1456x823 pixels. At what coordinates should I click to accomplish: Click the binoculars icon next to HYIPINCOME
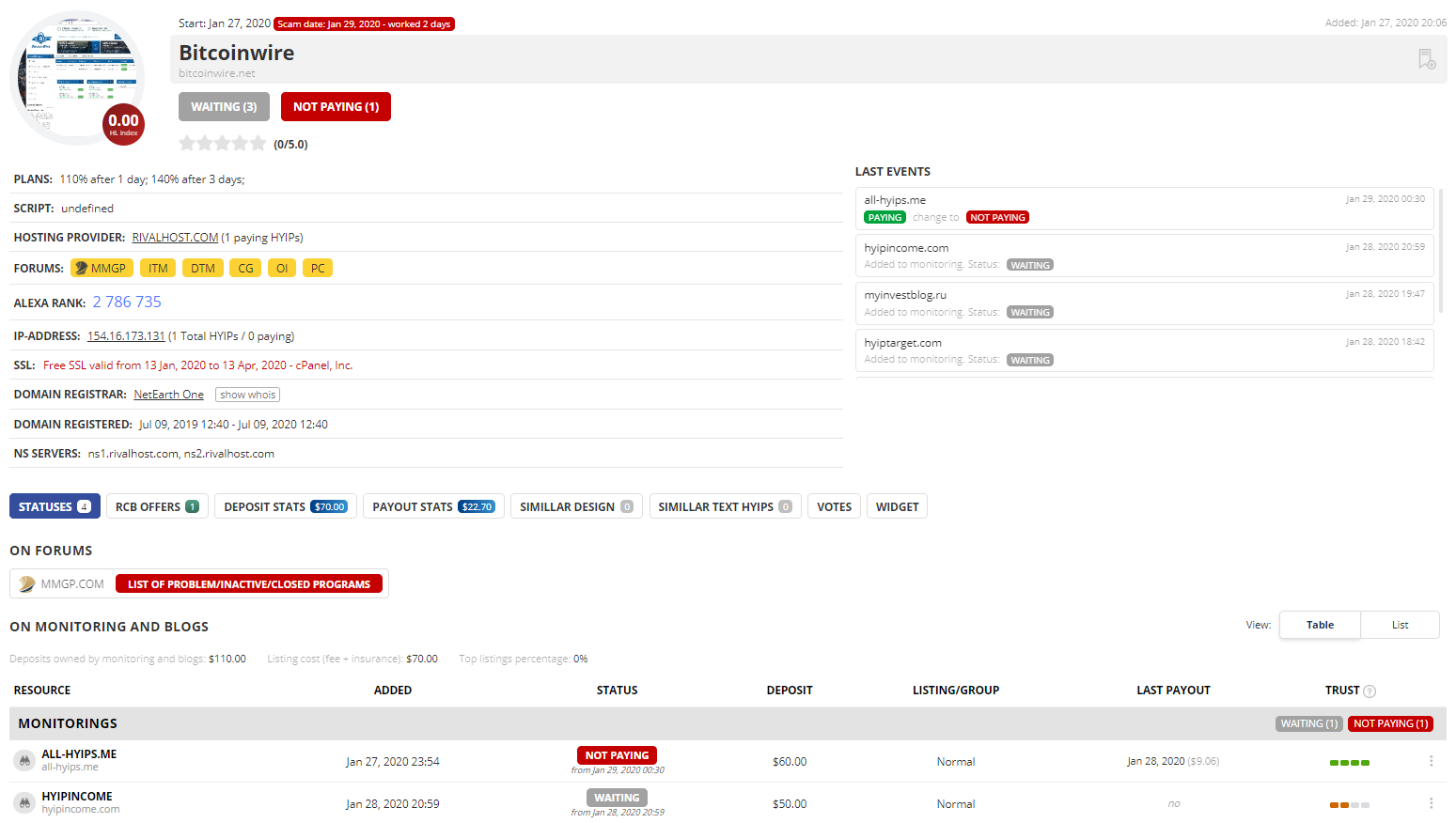(x=24, y=803)
